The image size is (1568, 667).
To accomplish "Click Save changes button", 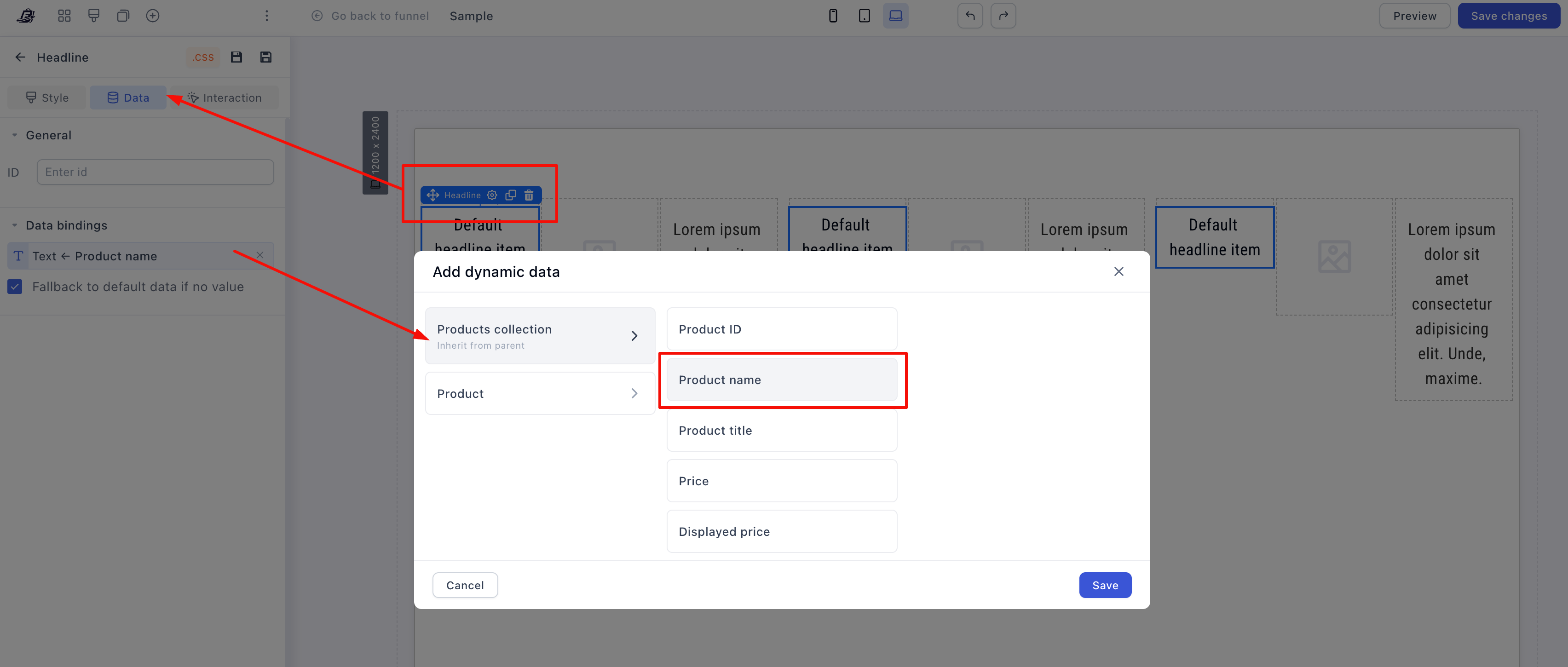I will pos(1508,16).
